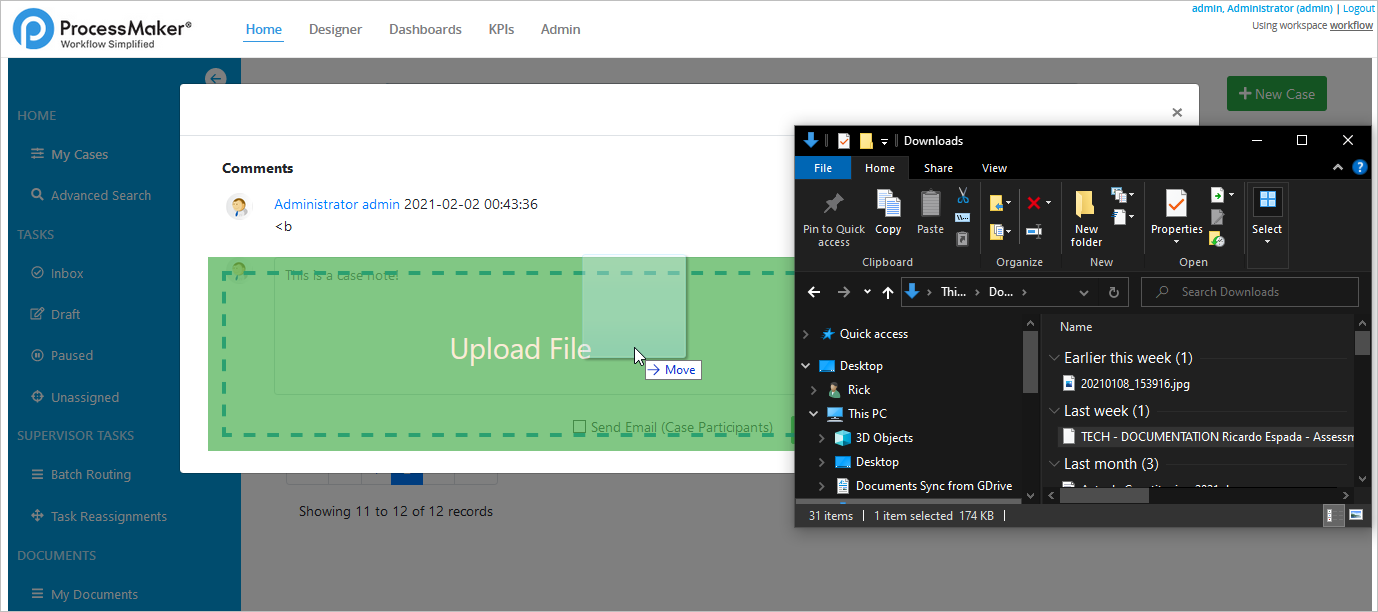Screen dimensions: 1378x612
Task: Open the Designer menu item
Action: click(x=335, y=30)
